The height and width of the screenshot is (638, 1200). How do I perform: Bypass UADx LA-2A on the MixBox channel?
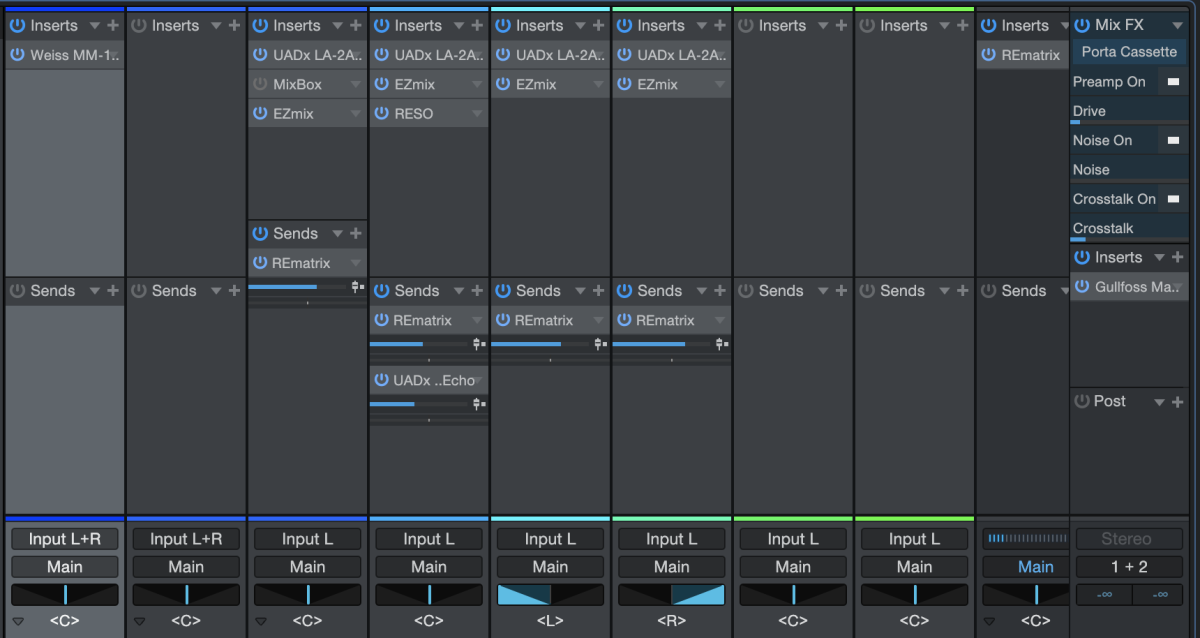[260, 55]
